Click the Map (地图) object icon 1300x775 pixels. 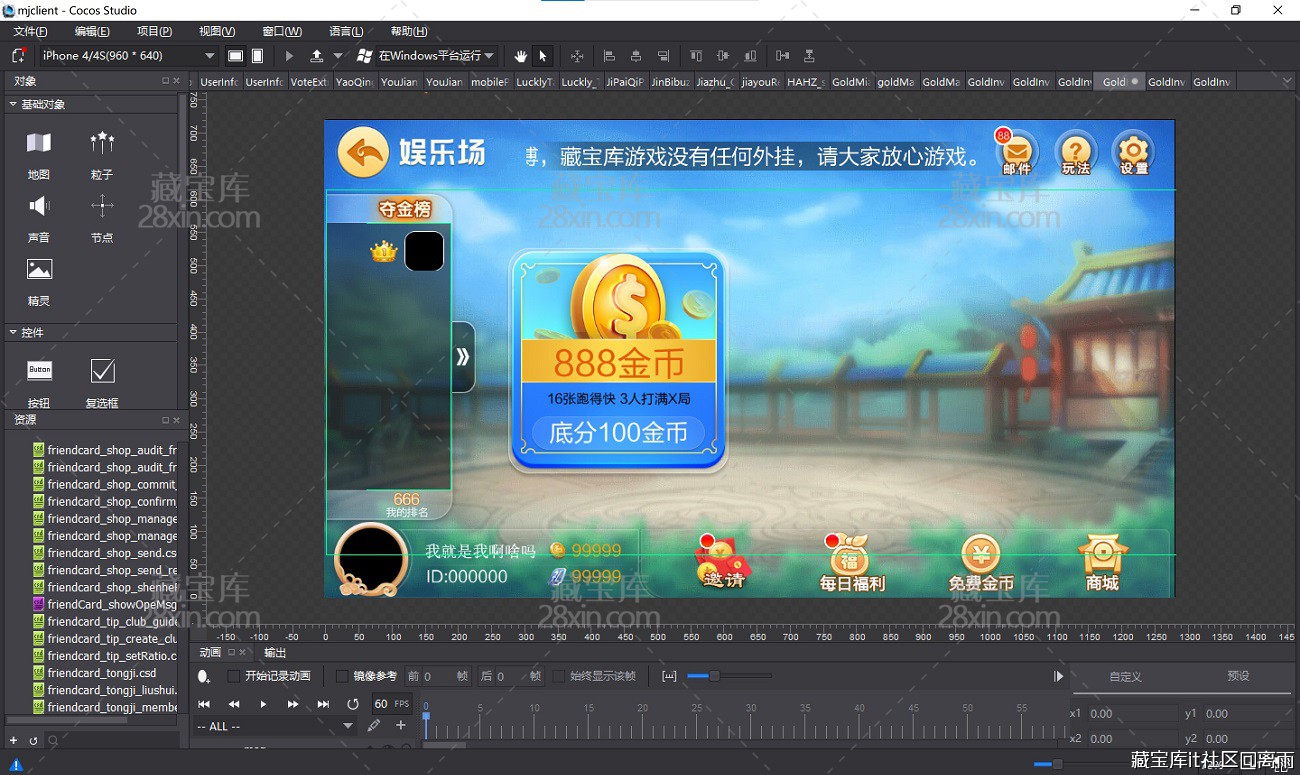coord(39,144)
